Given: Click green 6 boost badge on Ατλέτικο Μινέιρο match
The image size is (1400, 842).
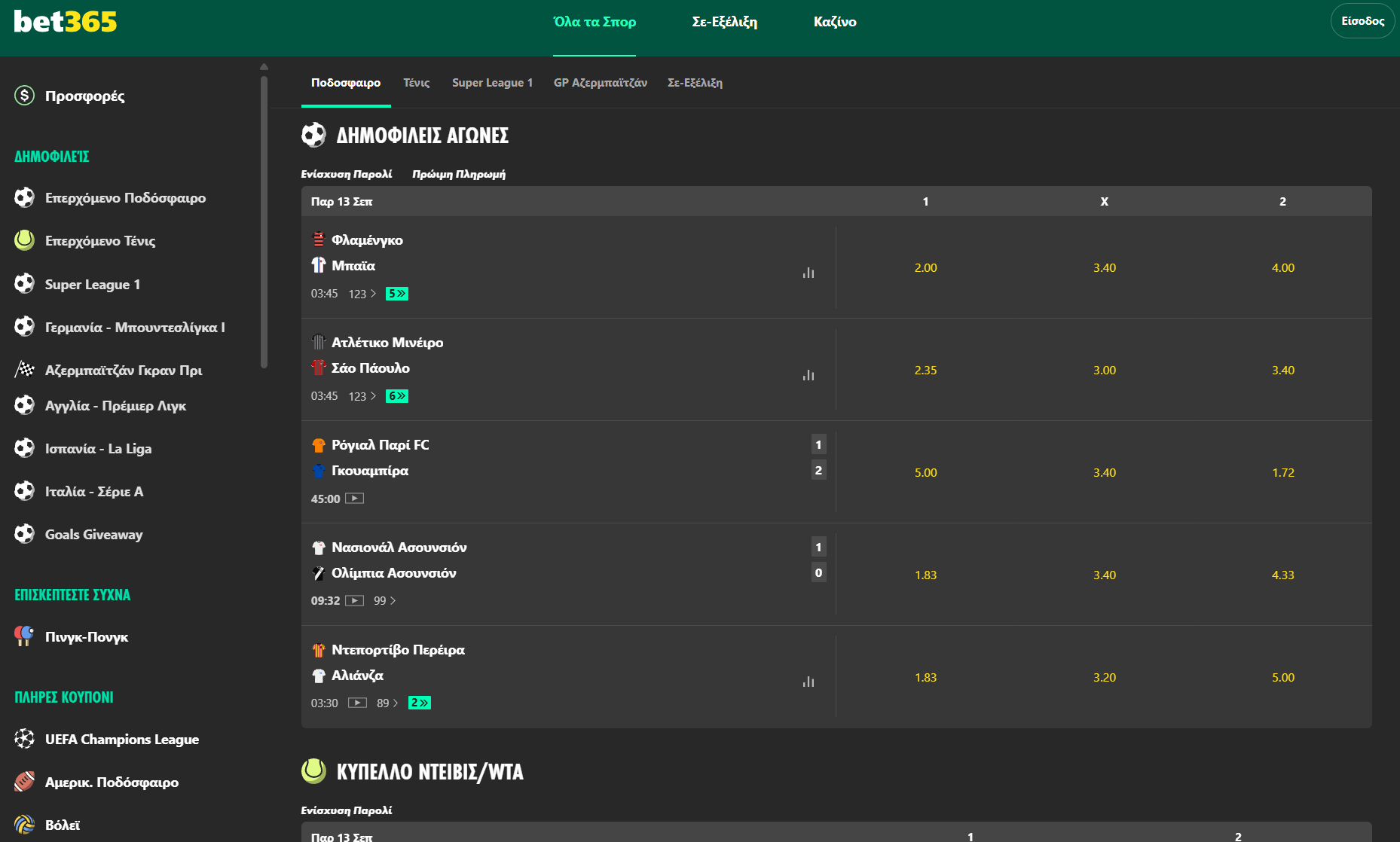Looking at the screenshot, I should point(397,396).
